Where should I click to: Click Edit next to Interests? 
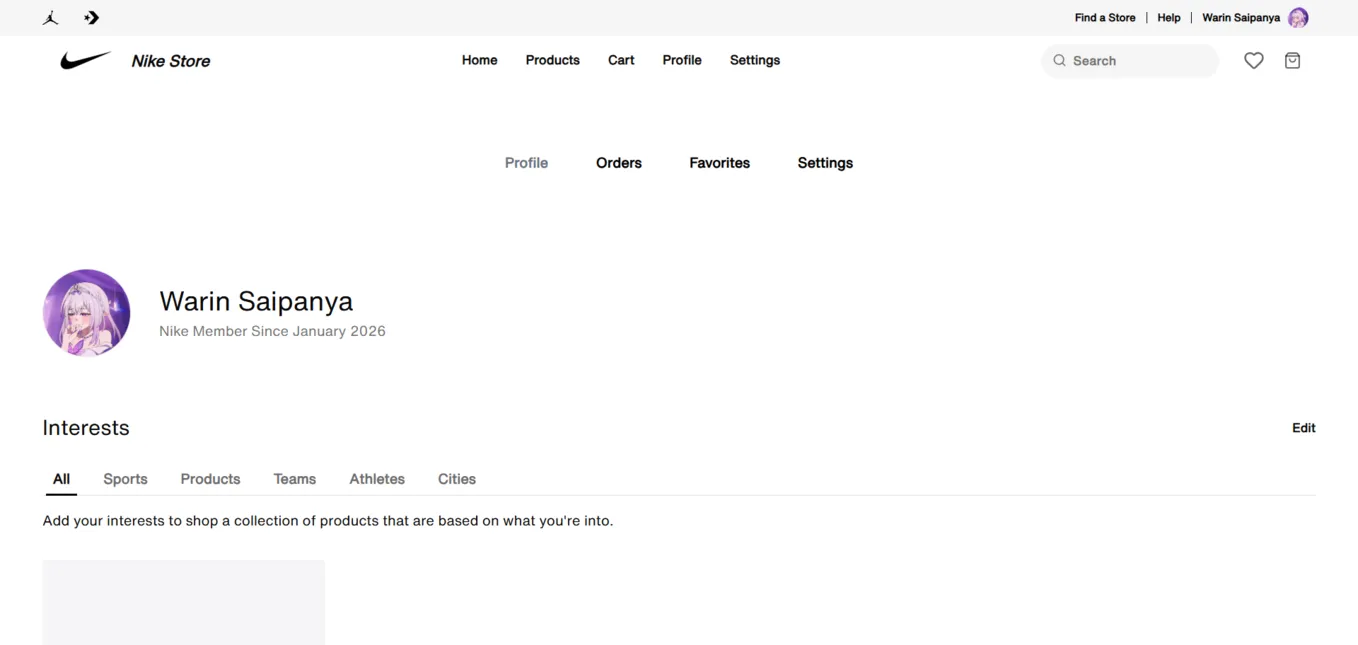click(1304, 428)
